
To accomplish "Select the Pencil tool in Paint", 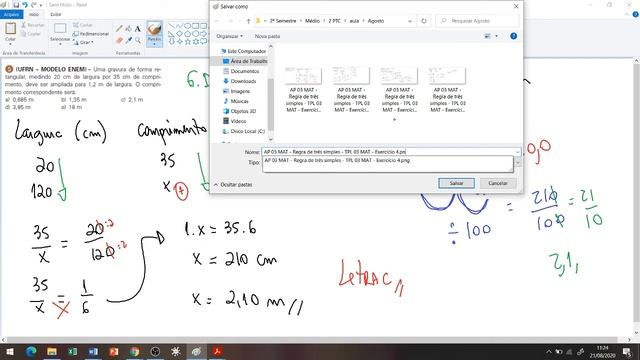I will tap(119, 29).
